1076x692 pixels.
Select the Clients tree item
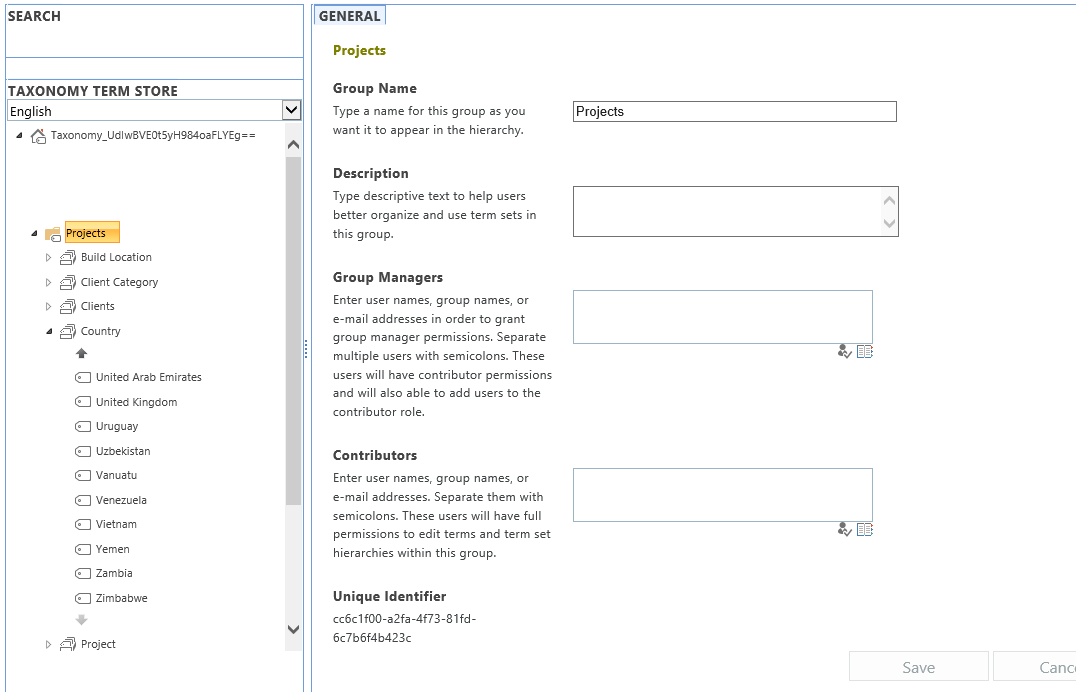coord(97,306)
